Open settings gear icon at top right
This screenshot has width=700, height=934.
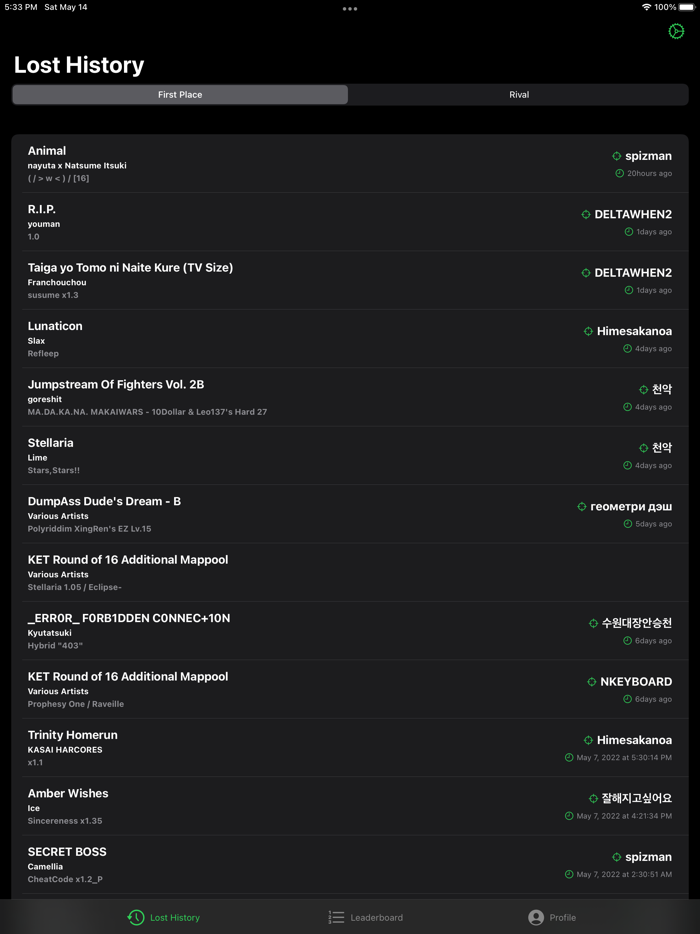click(676, 32)
